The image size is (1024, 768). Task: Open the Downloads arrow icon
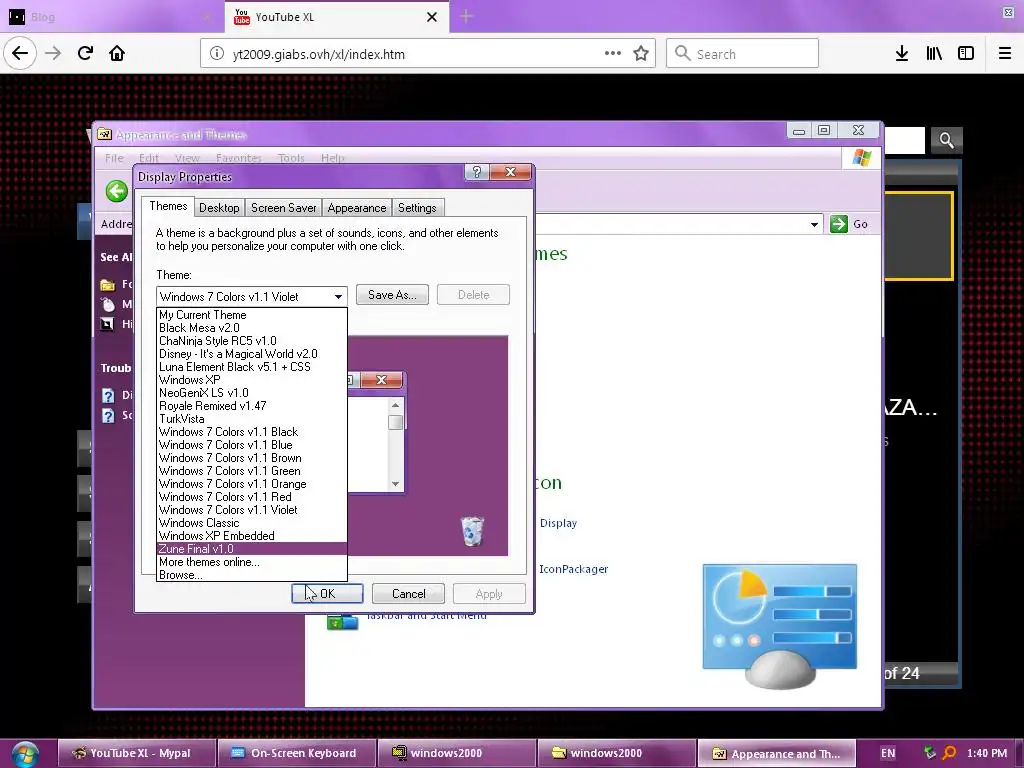902,54
